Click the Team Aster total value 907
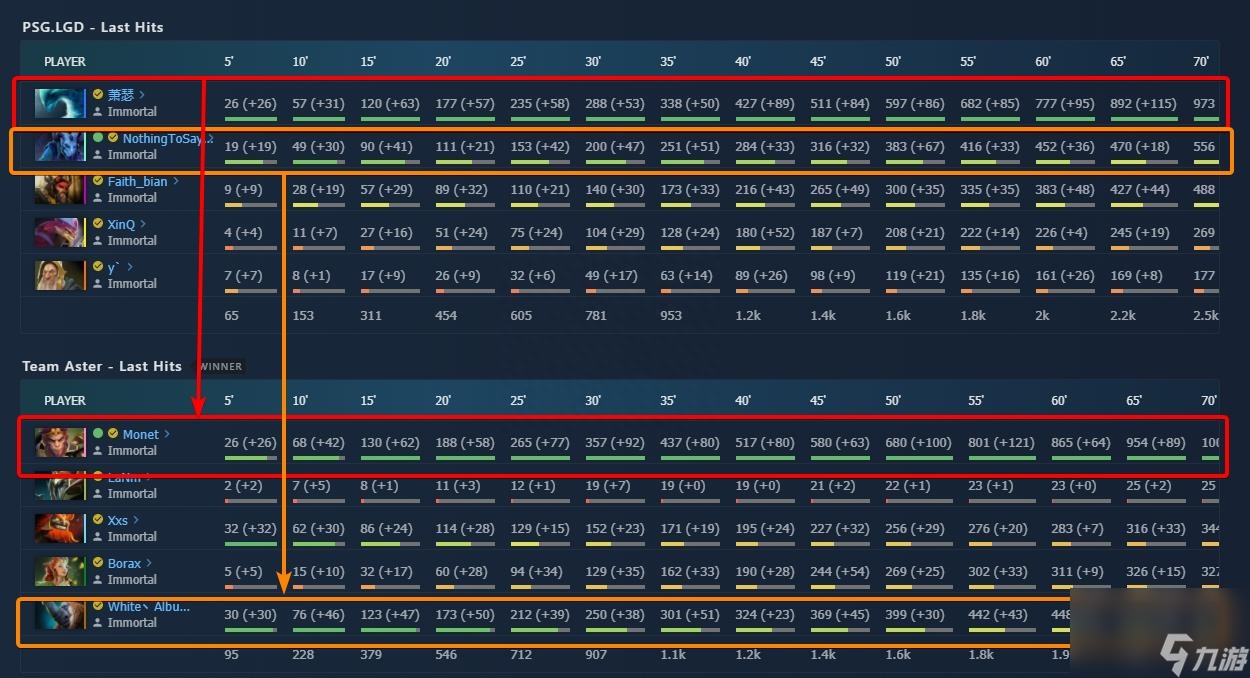 click(x=596, y=654)
